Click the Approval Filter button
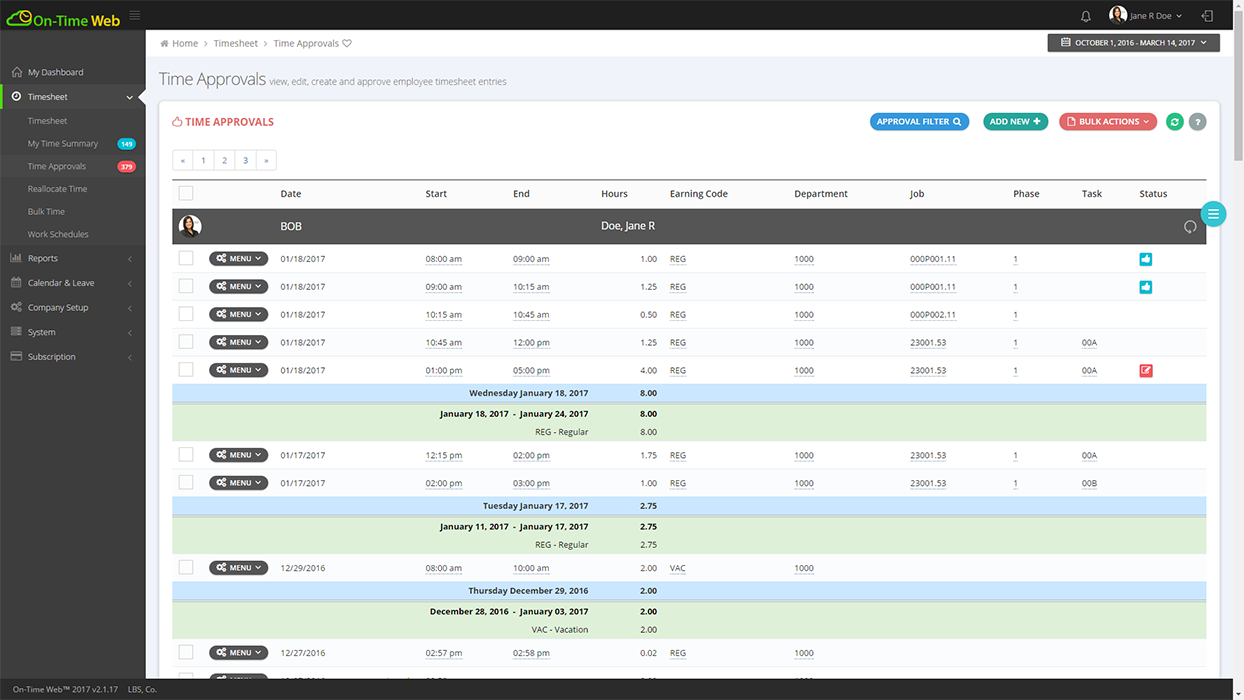 (x=919, y=121)
